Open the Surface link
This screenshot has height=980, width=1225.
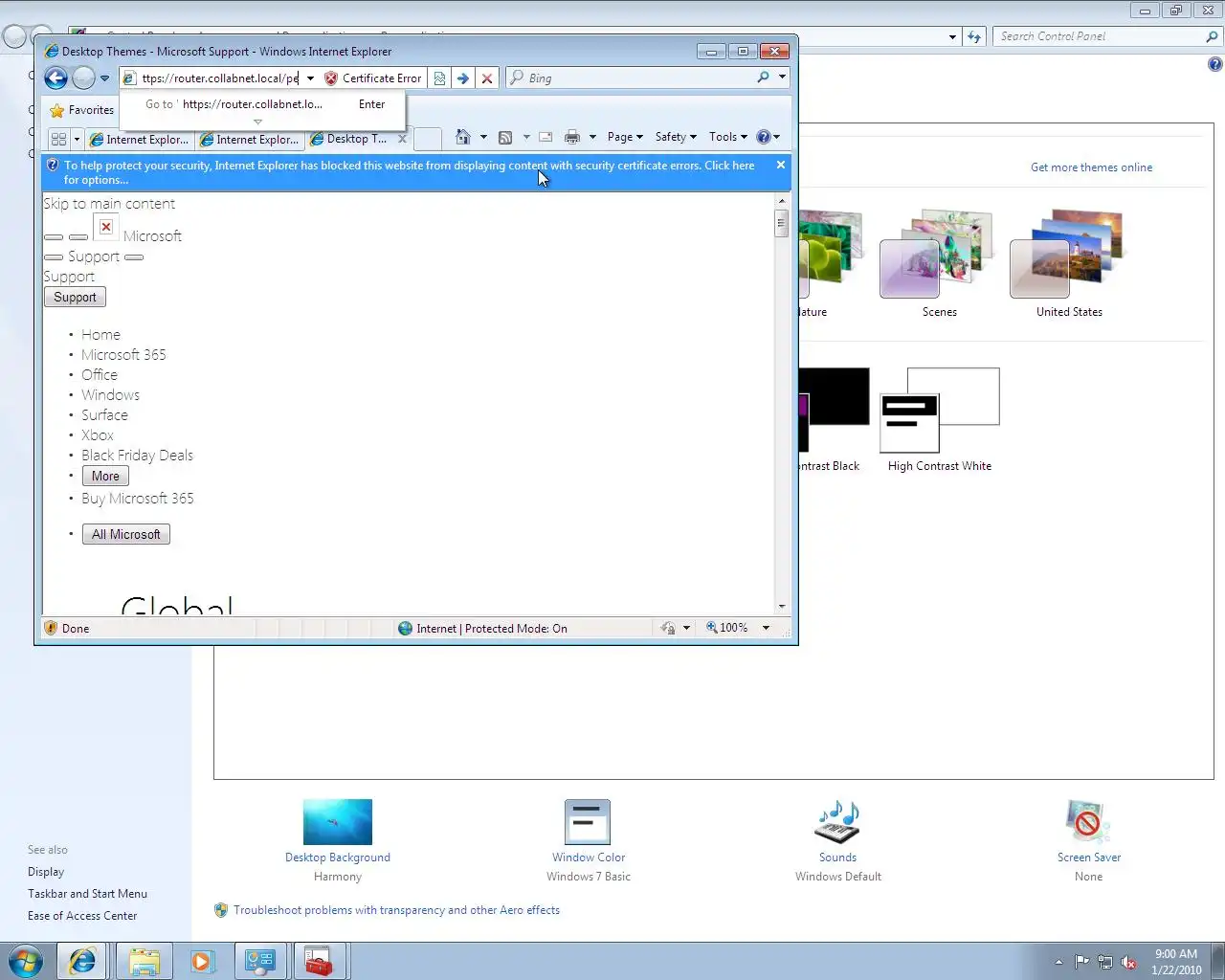click(104, 415)
